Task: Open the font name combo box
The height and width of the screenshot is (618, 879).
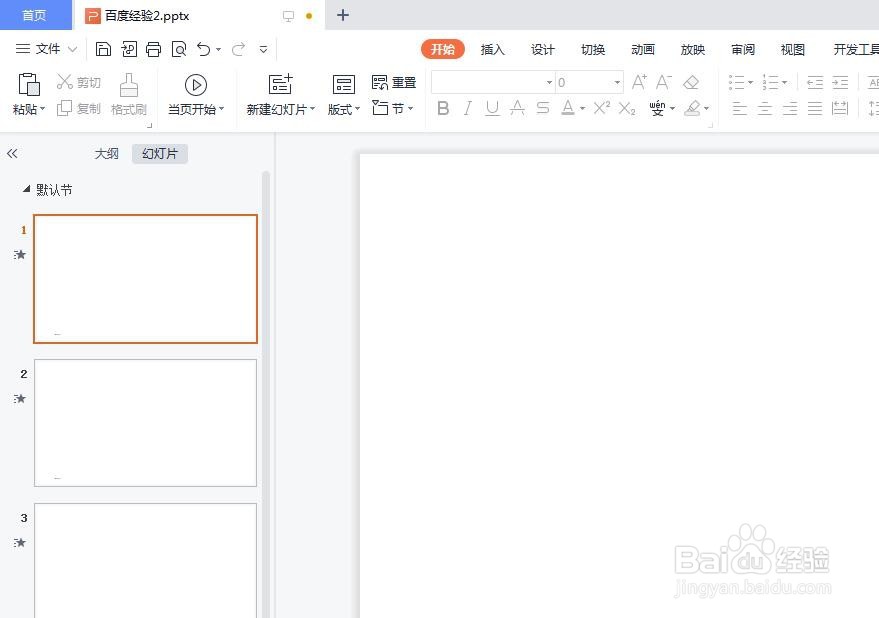Action: coord(493,82)
